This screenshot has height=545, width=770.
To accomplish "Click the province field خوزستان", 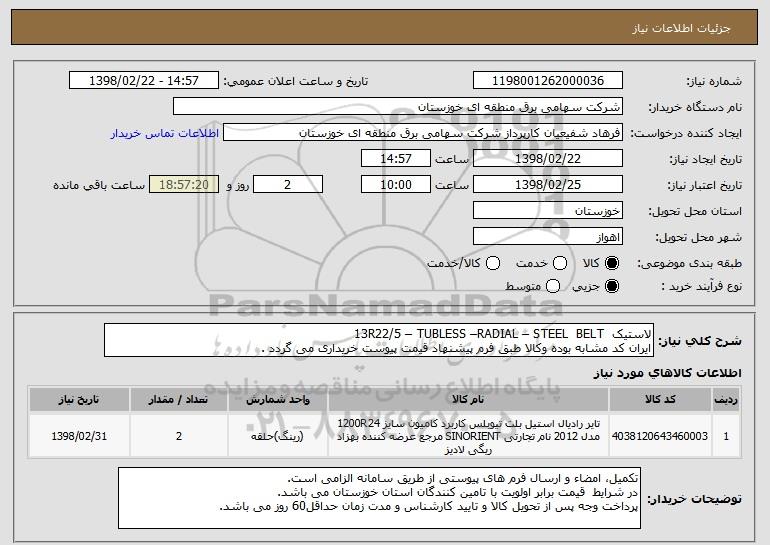I will coord(548,211).
